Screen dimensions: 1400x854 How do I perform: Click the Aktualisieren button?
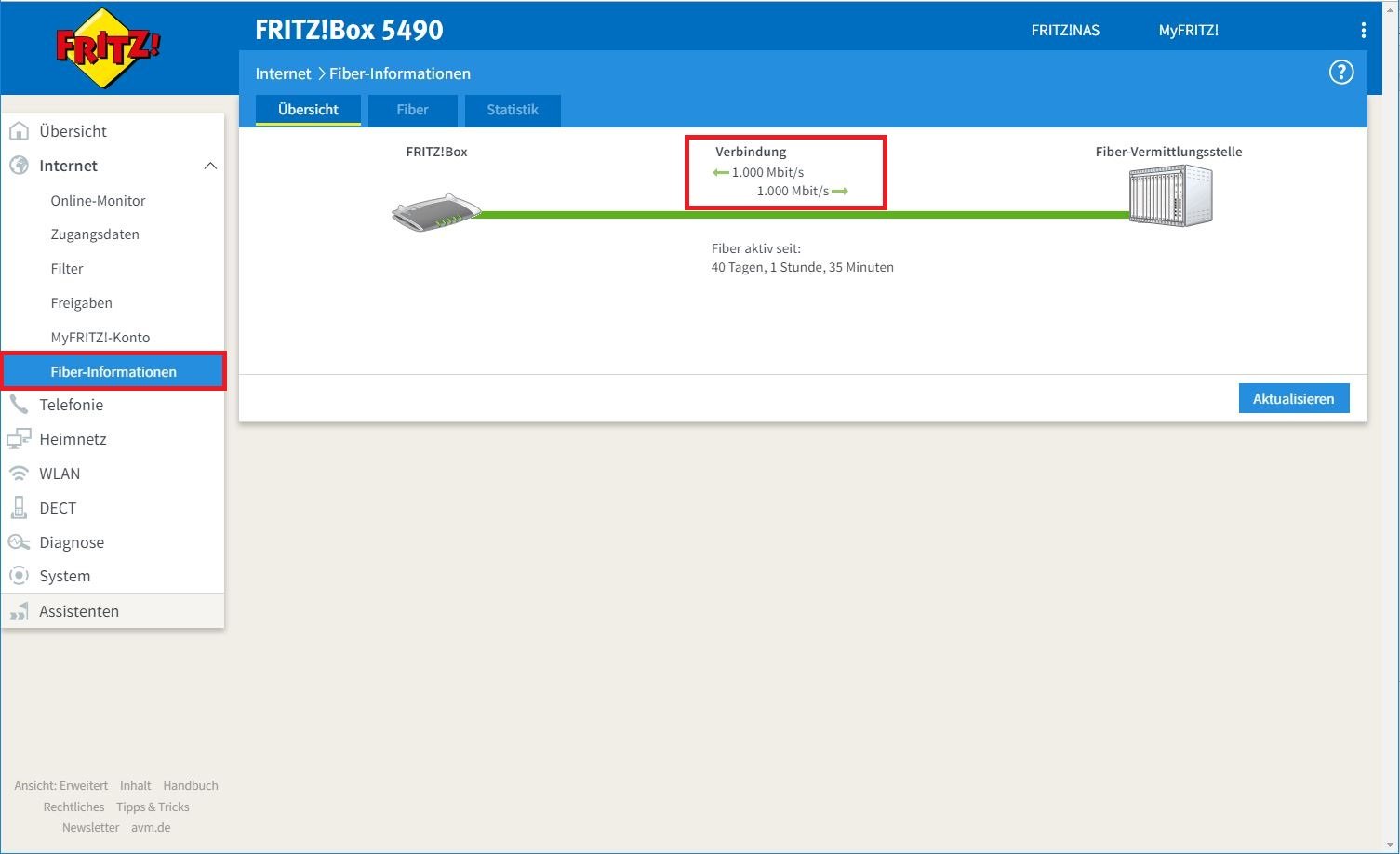coord(1294,398)
